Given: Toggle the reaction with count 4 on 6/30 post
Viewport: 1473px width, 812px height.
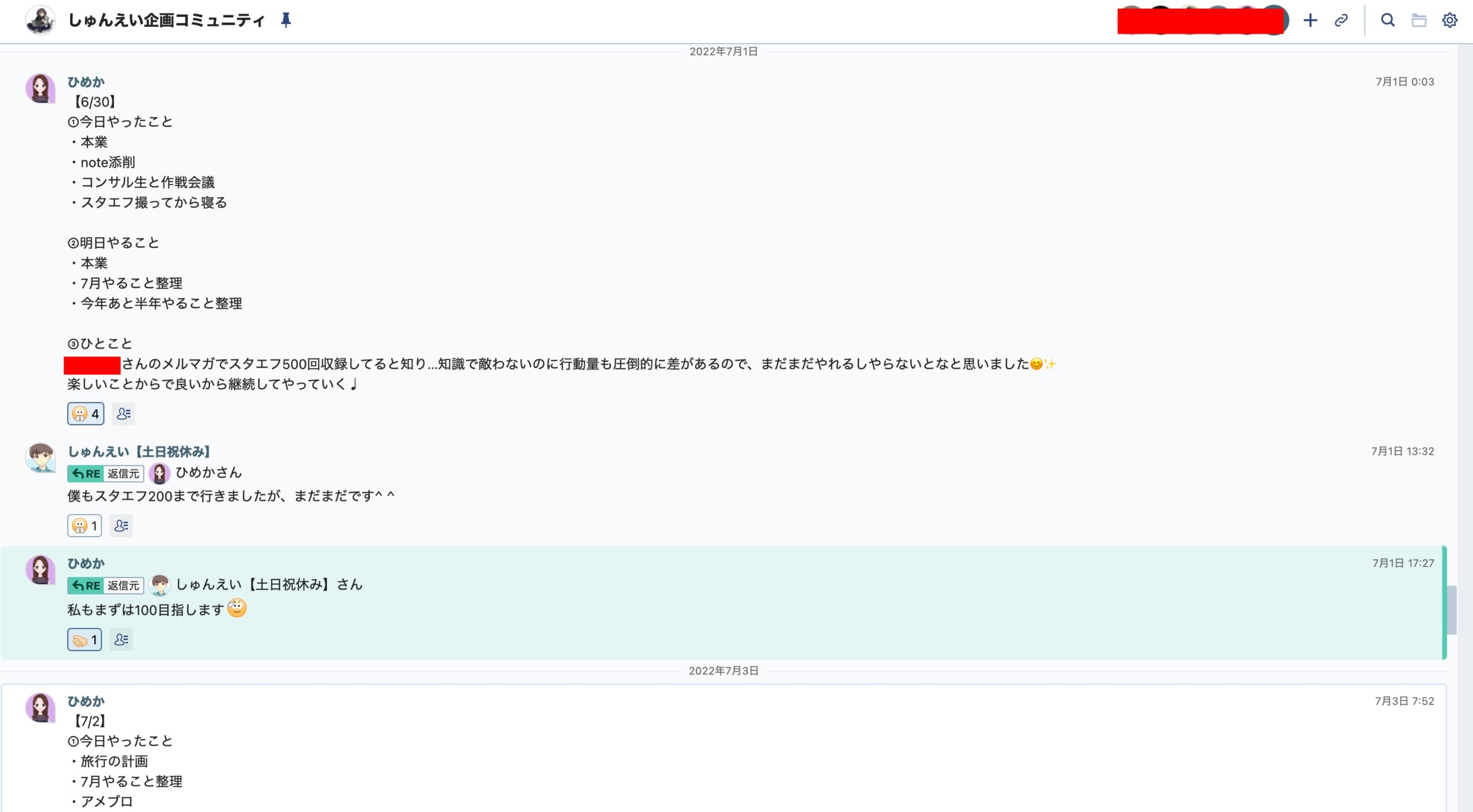Looking at the screenshot, I should tap(86, 413).
